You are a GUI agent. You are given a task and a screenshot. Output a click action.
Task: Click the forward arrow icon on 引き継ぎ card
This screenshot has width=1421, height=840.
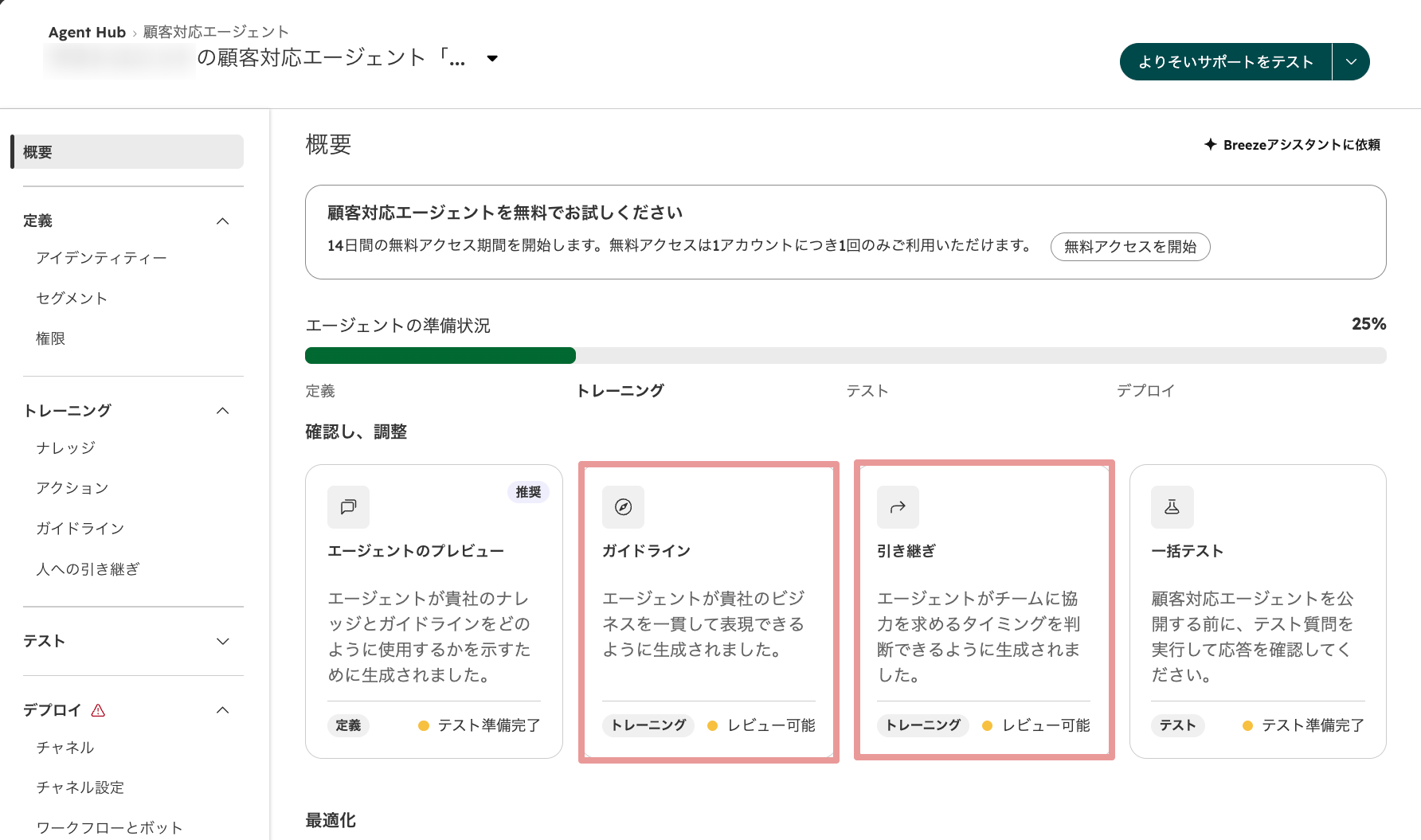click(x=898, y=507)
